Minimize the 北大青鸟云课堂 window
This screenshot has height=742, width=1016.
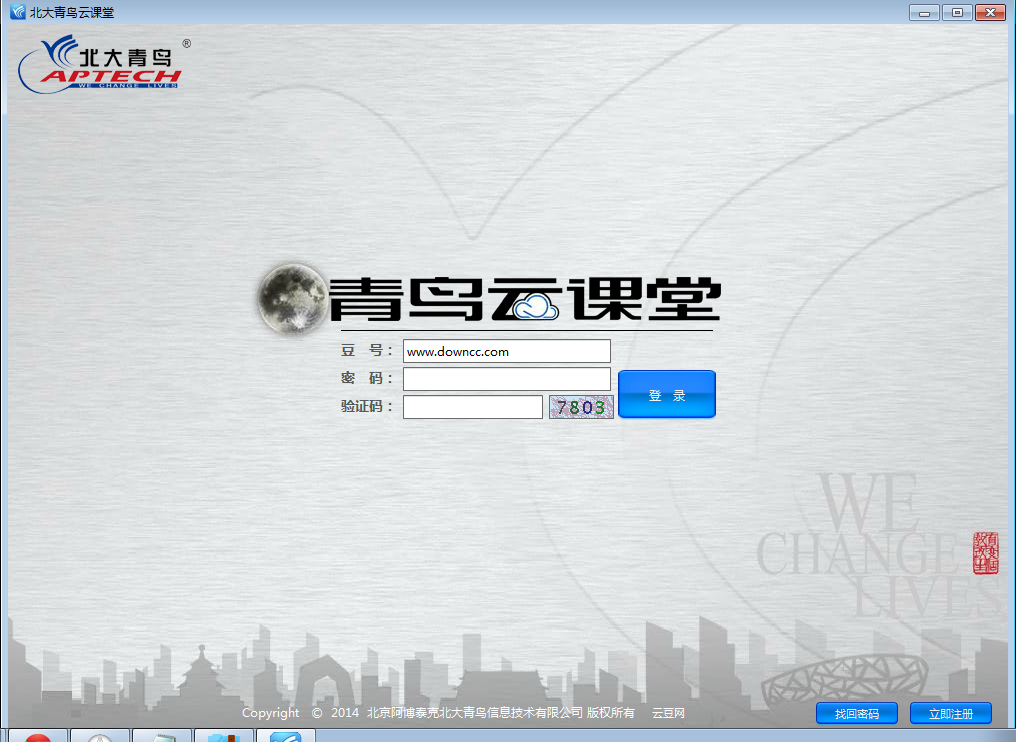point(924,12)
